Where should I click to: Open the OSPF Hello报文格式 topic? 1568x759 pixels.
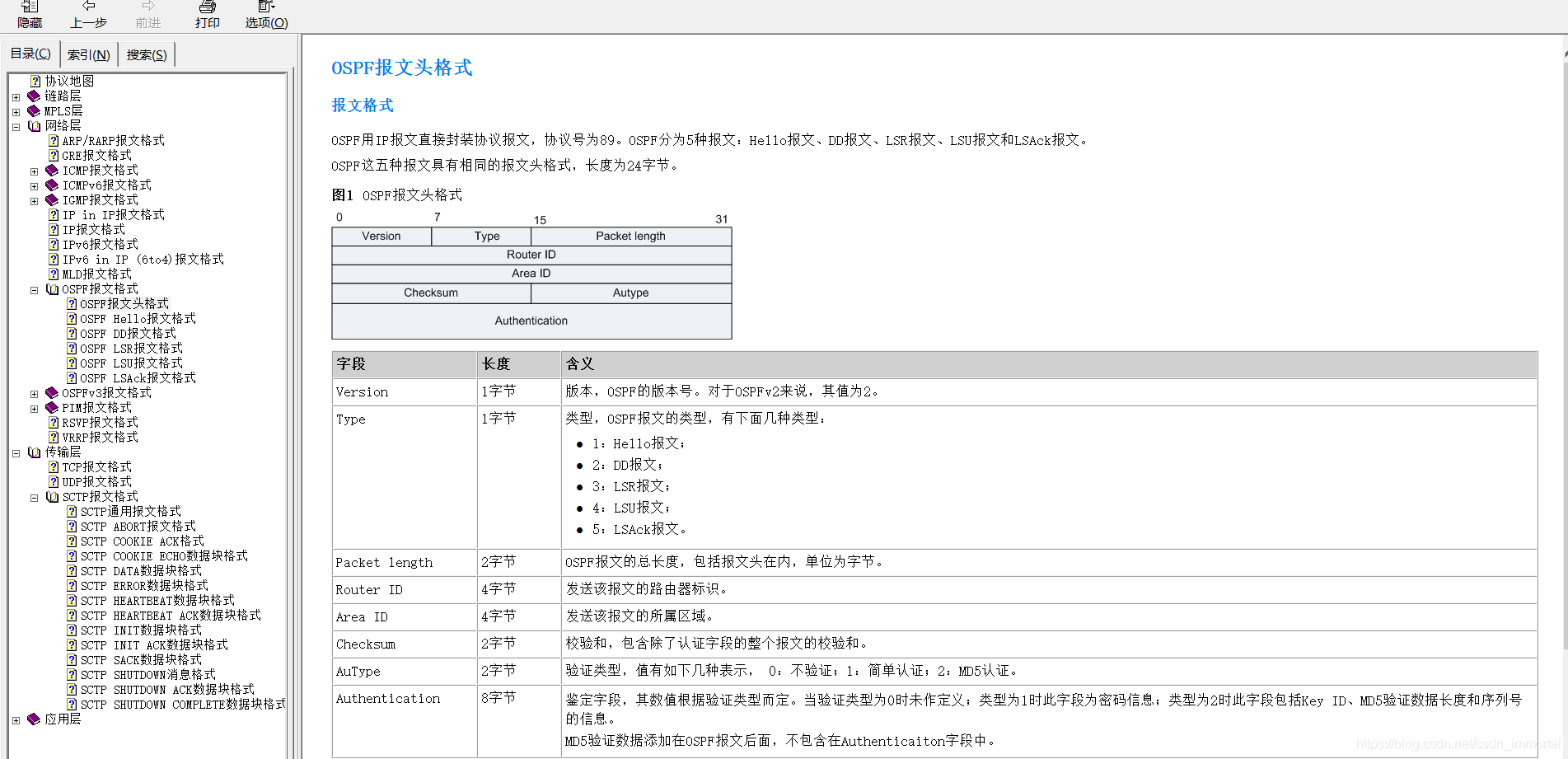pos(138,319)
